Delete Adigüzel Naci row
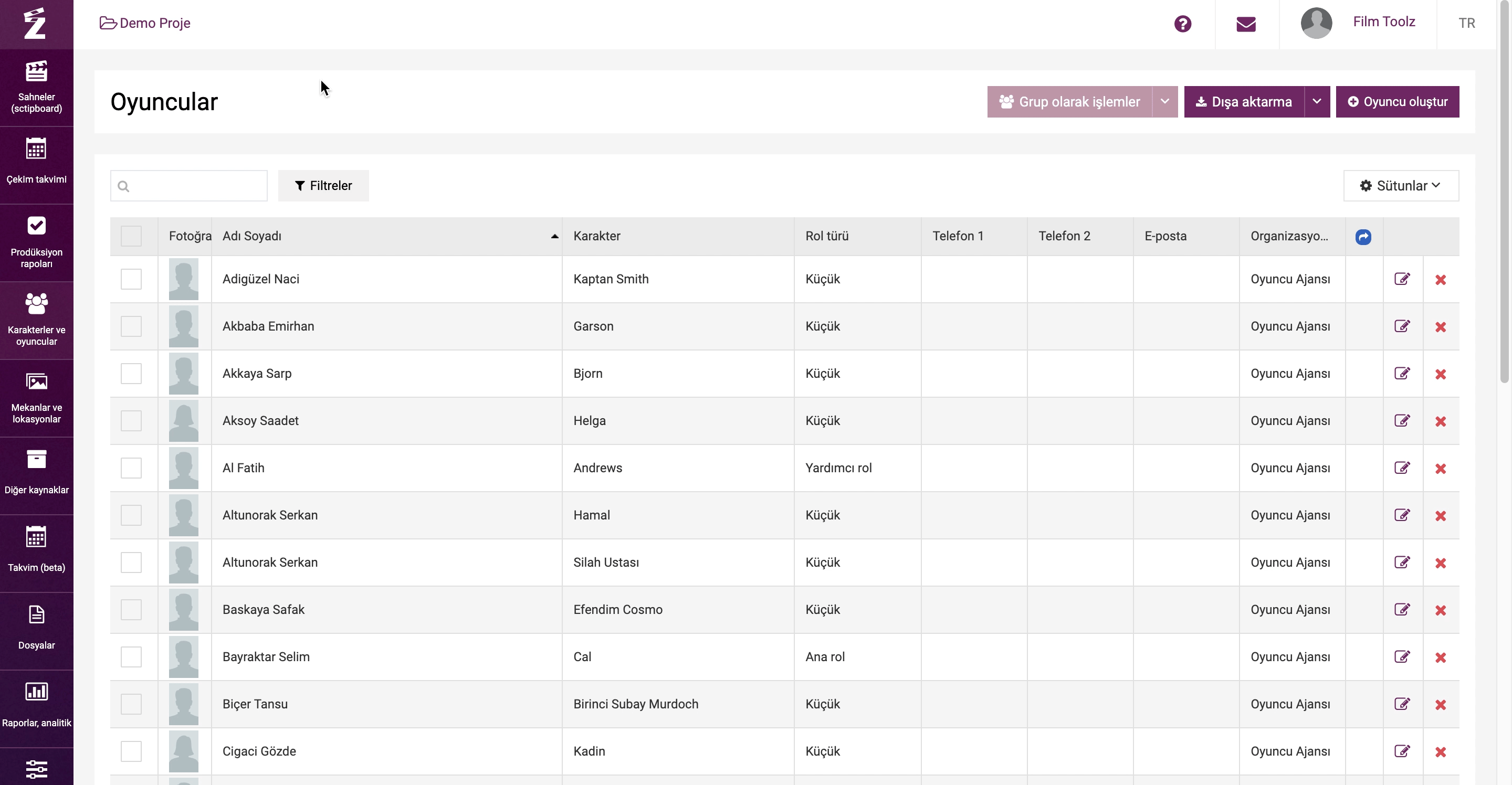This screenshot has height=785, width=1512. [x=1441, y=280]
